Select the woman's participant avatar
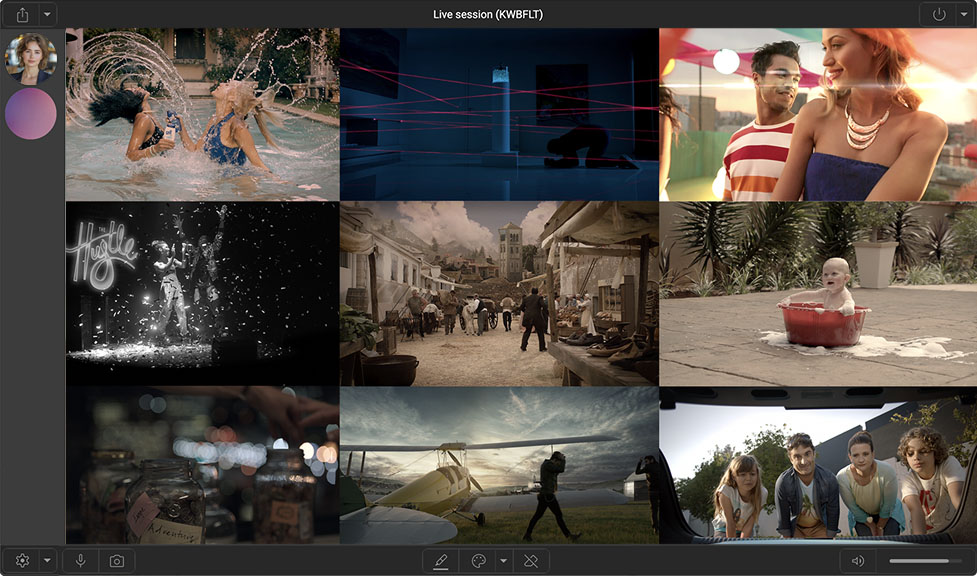Image resolution: width=977 pixels, height=576 pixels. coord(31,59)
